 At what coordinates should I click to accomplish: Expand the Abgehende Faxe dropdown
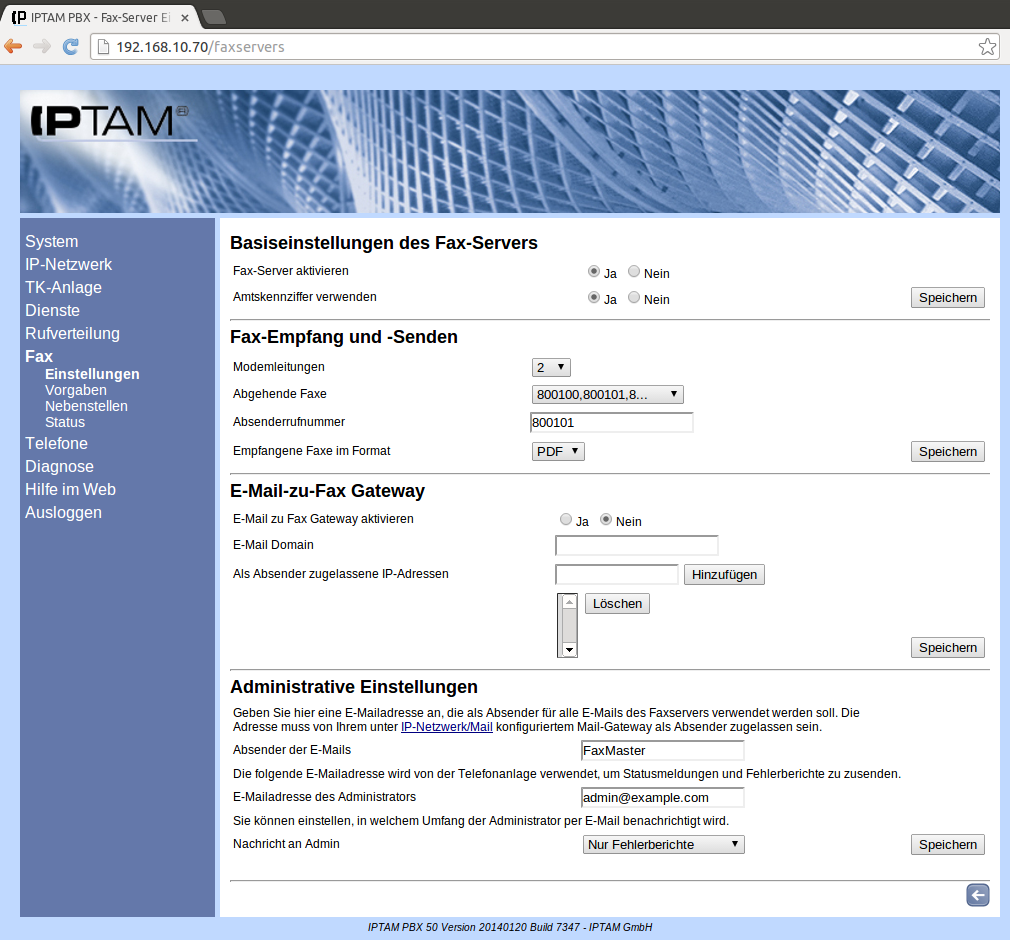607,395
